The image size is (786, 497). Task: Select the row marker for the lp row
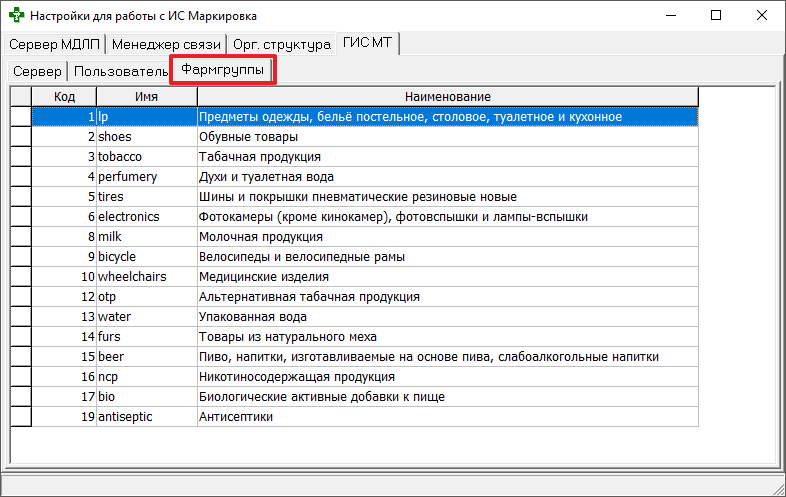21,117
